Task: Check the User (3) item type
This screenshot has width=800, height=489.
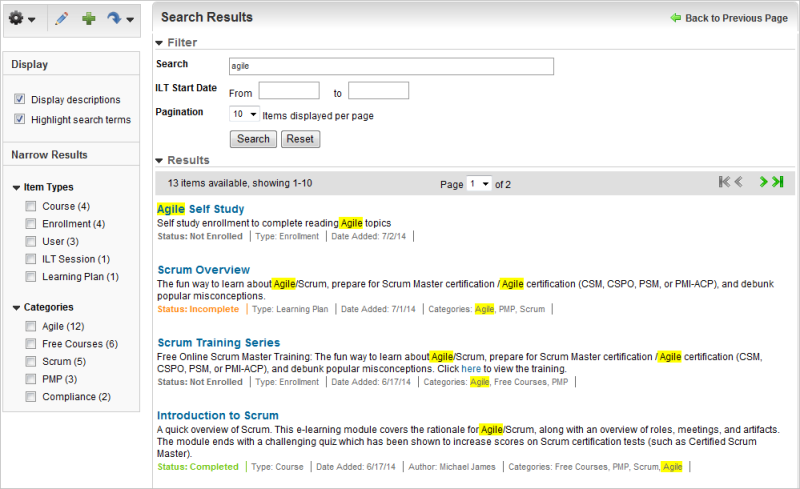Action: [31, 241]
